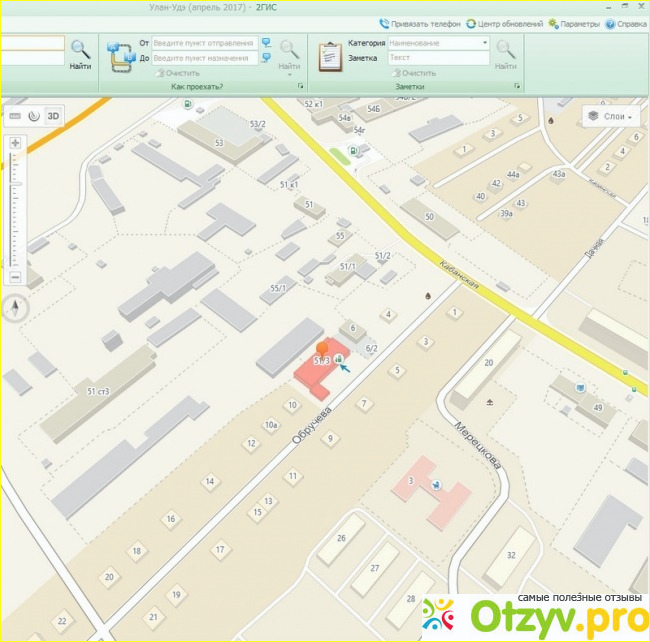Click the destination point input field
This screenshot has width=650, height=642.
[x=204, y=58]
